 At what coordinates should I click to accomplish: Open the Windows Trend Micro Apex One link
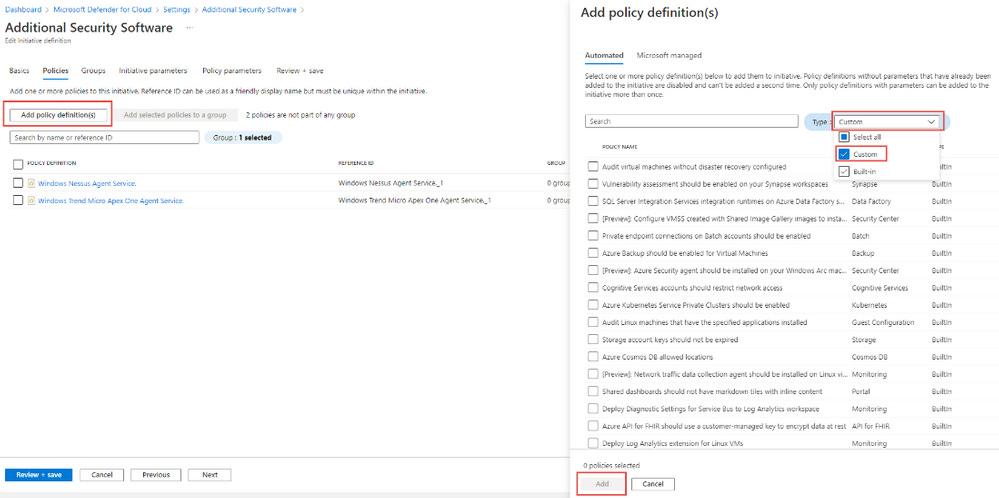click(x=111, y=201)
